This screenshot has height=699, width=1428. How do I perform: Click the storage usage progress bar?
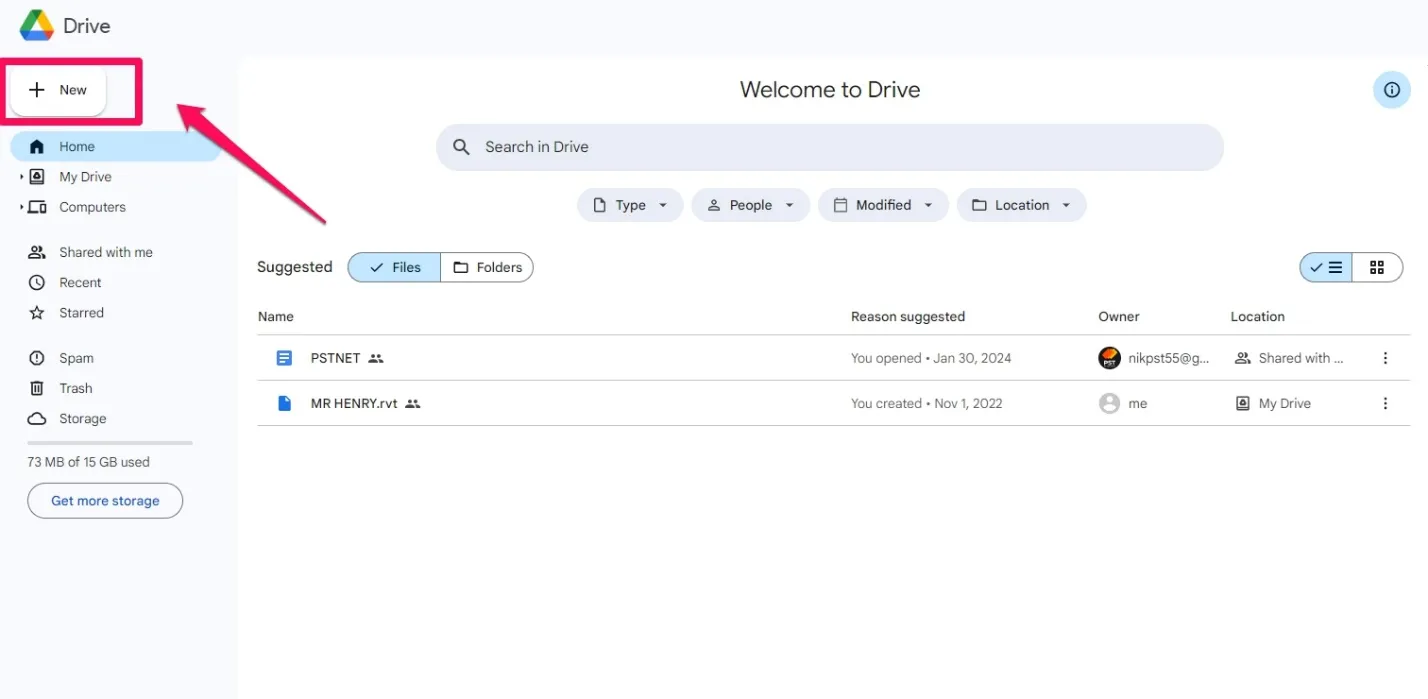[x=108, y=441]
